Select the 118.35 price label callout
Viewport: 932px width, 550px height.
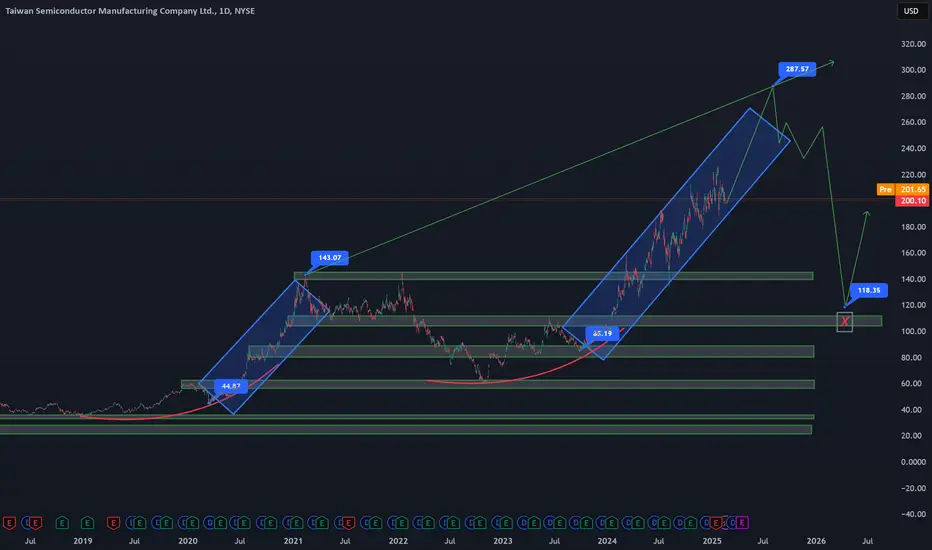pos(869,290)
